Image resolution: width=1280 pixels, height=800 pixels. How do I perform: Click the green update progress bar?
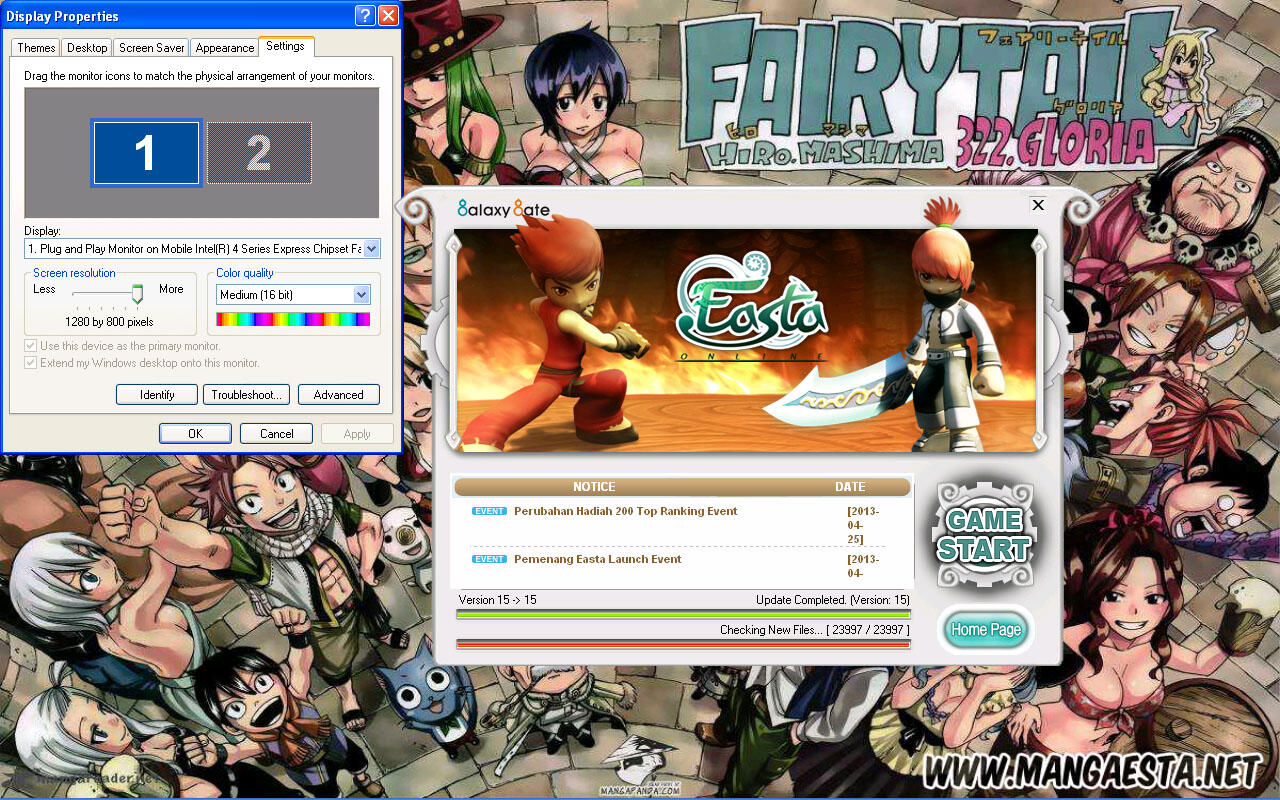683,614
